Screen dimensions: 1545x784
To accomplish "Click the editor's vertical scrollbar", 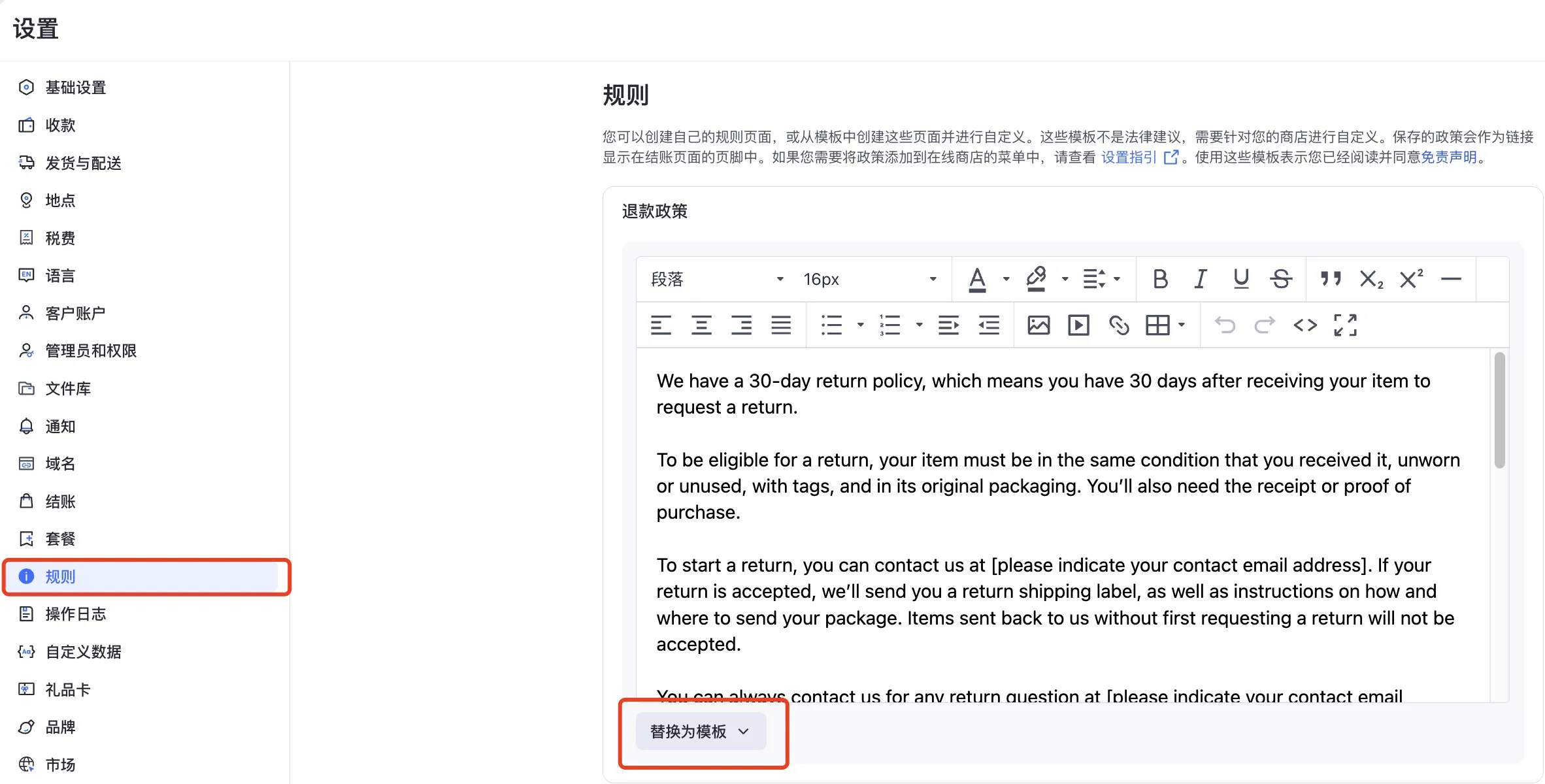I will (1499, 410).
